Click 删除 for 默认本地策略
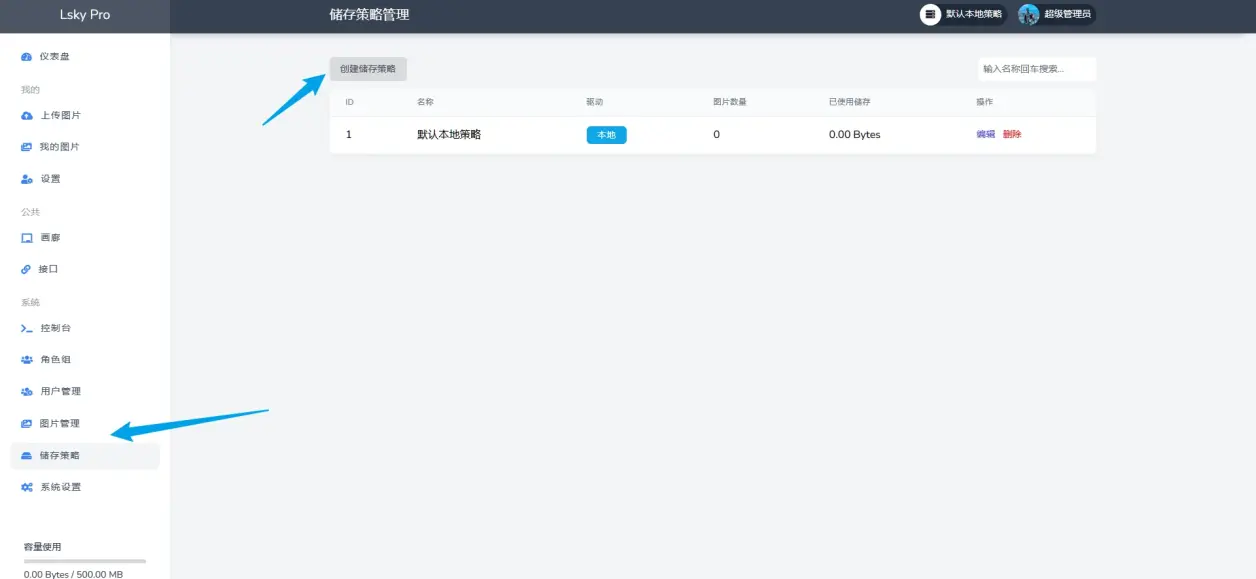1256x579 pixels. pos(1012,134)
